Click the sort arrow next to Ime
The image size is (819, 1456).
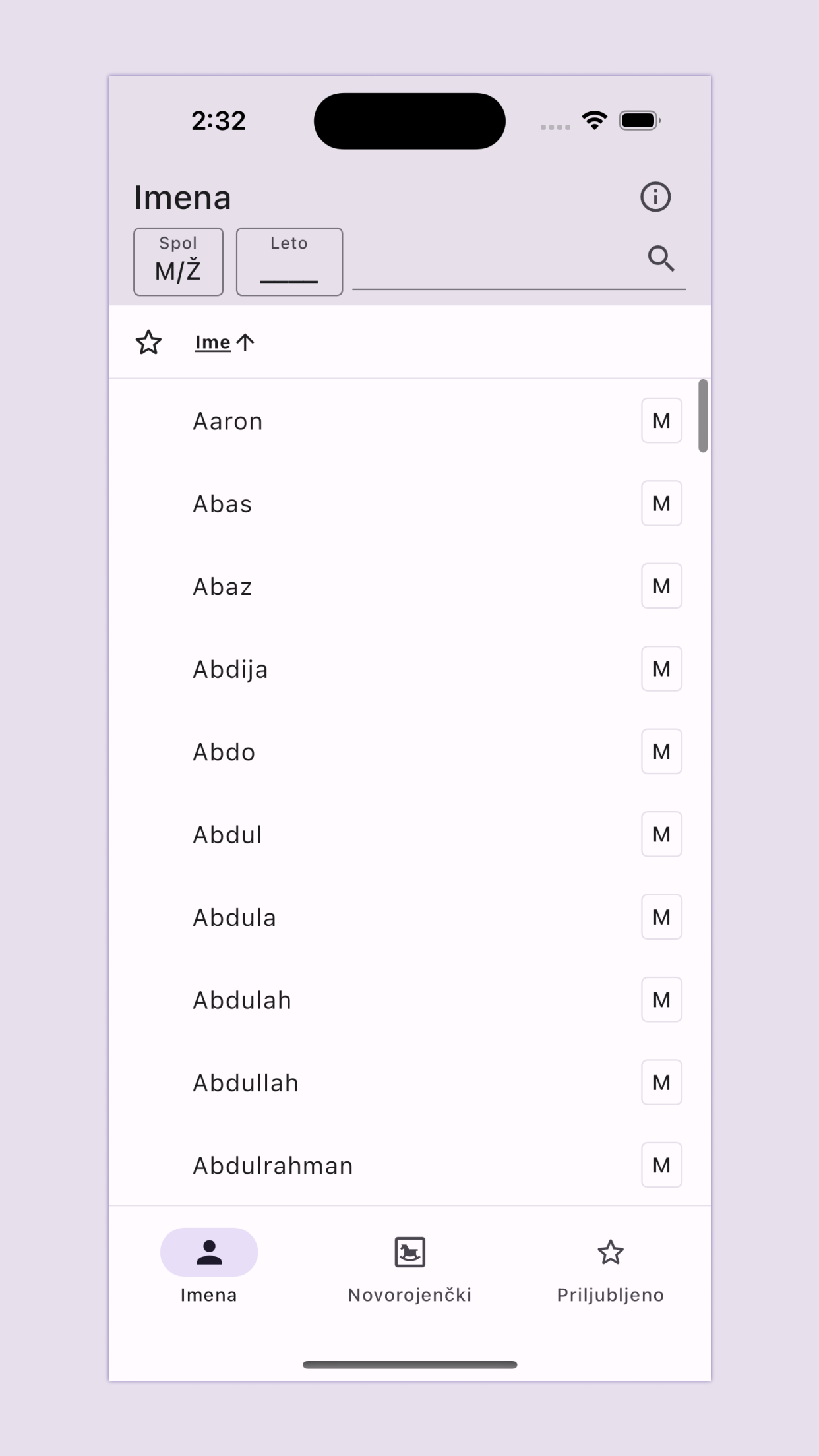point(245,342)
